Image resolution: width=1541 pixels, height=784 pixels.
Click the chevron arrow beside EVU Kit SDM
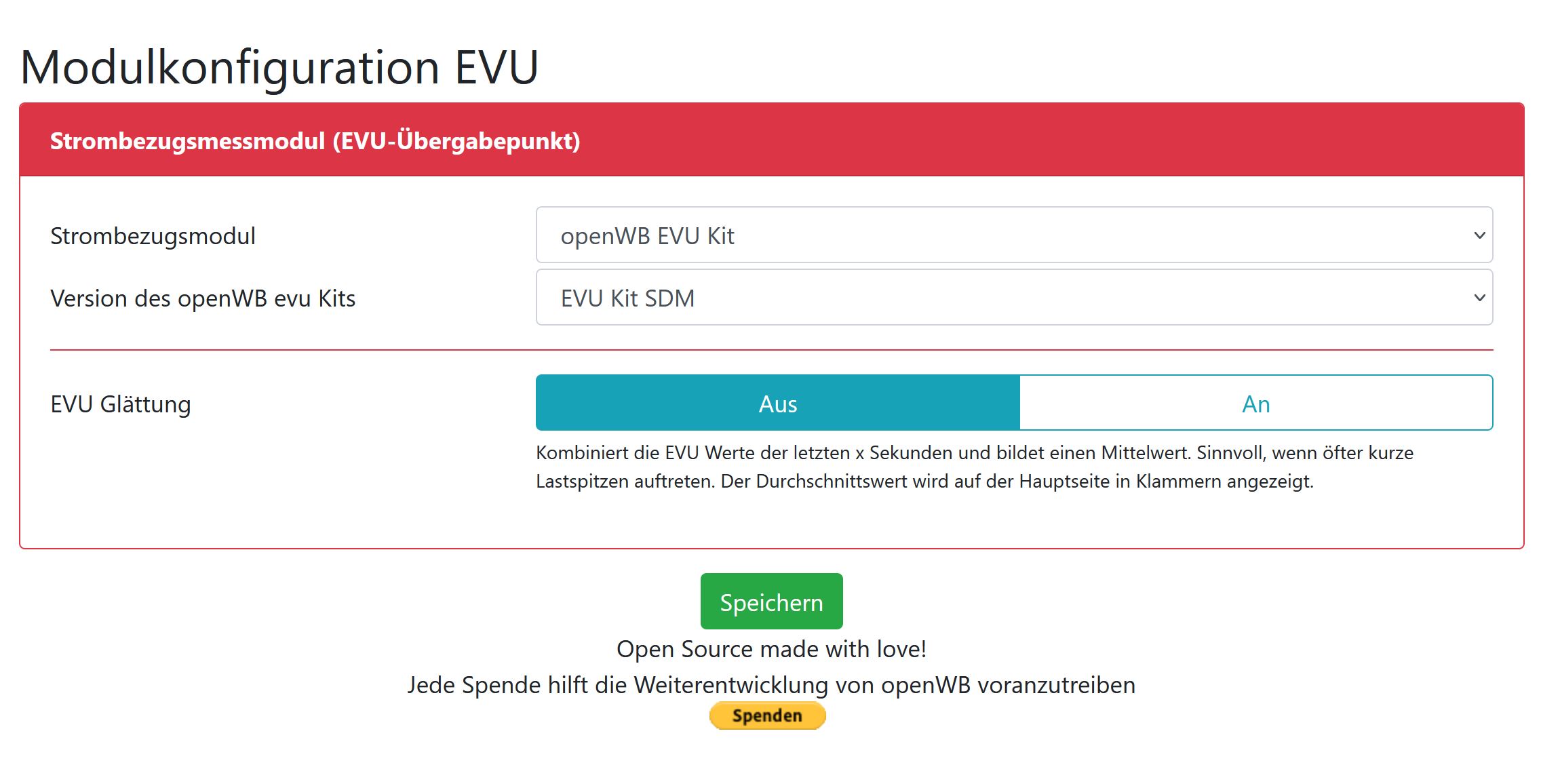point(1479,298)
